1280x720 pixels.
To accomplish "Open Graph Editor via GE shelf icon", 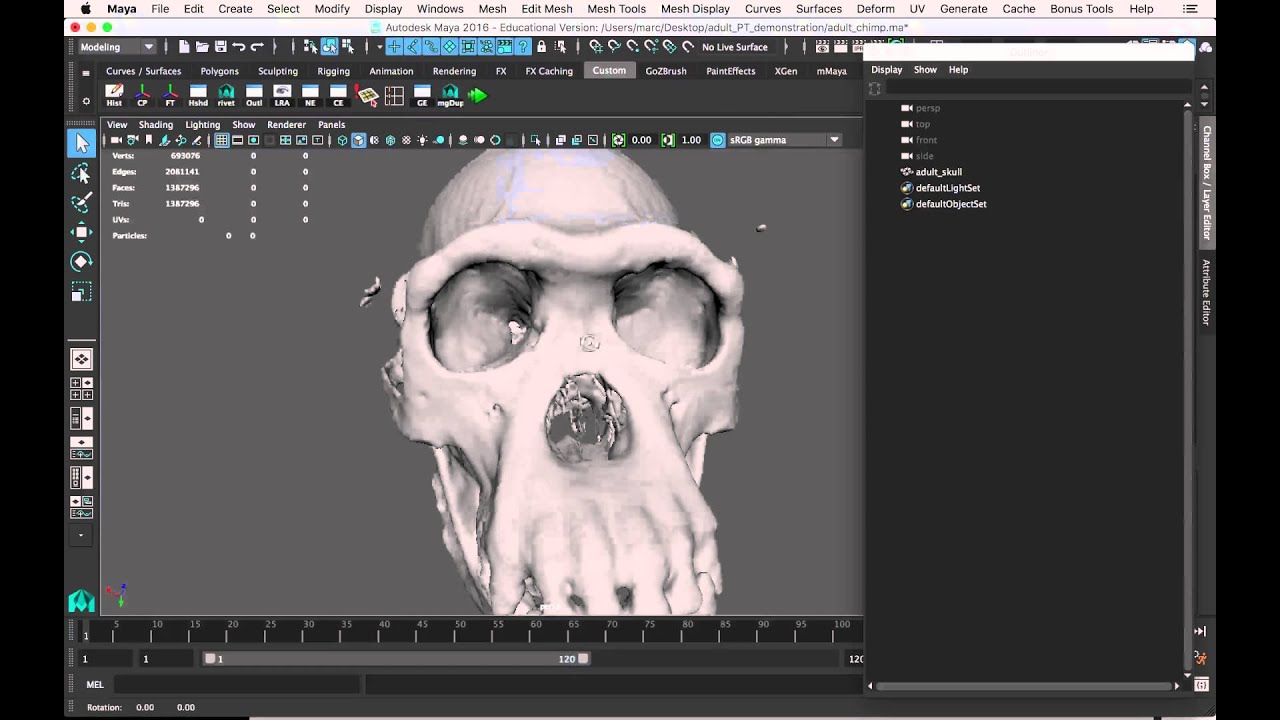I will coord(422,96).
